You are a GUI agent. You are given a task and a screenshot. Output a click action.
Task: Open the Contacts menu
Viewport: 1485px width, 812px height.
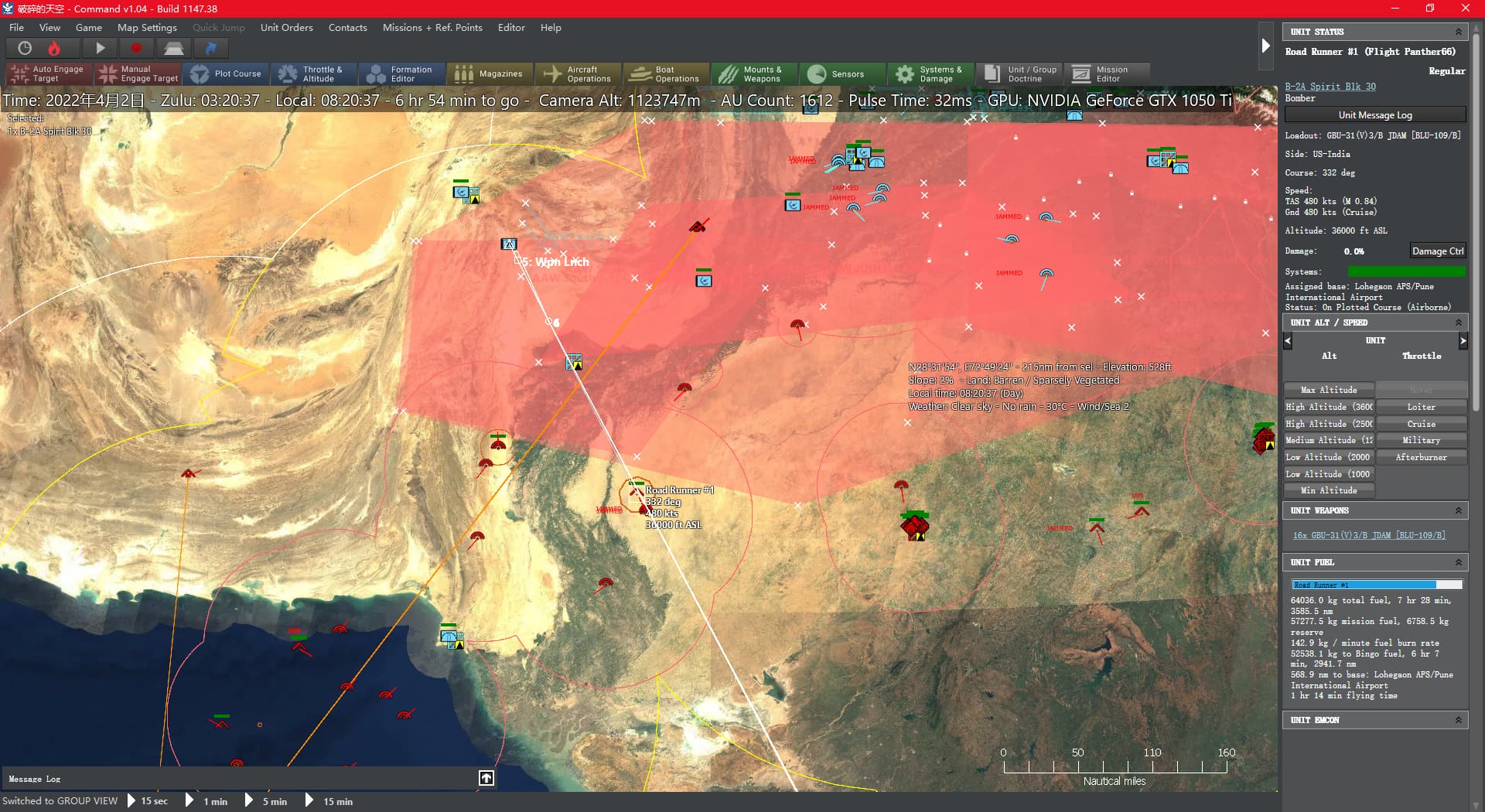point(347,27)
